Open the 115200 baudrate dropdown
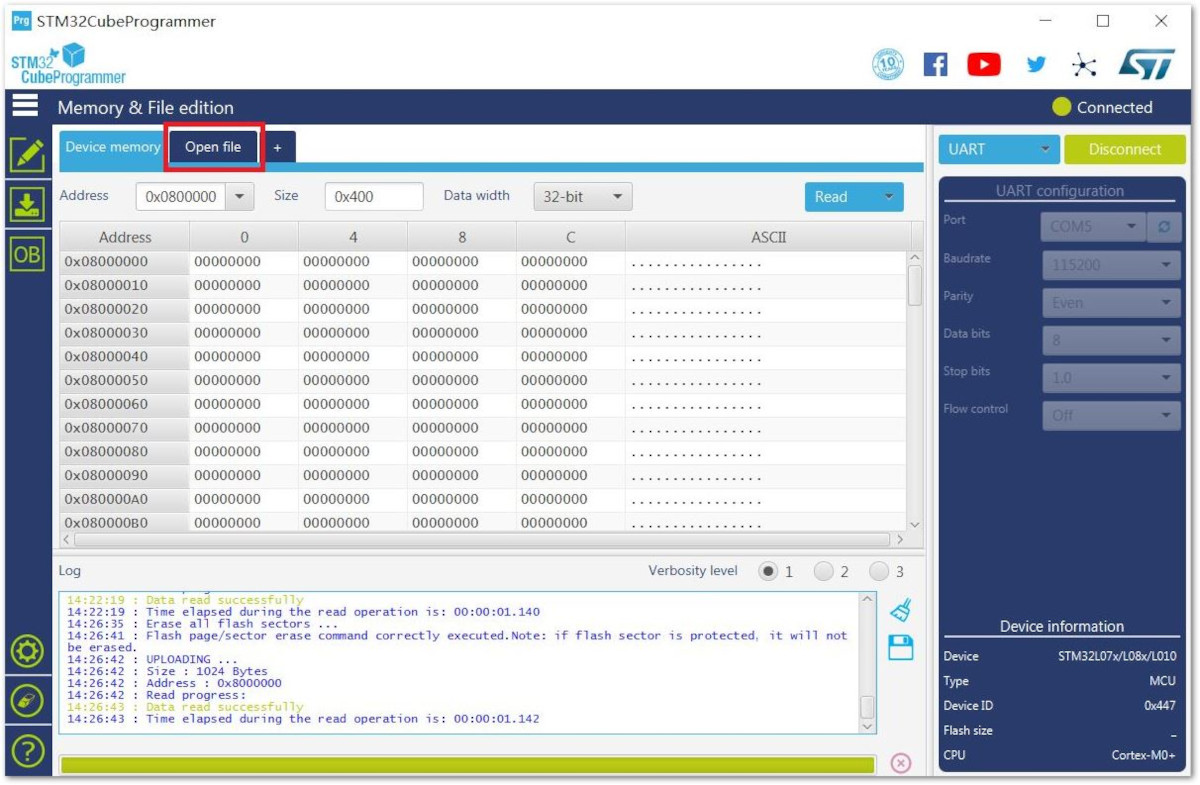This screenshot has width=1200, height=785. point(1112,265)
